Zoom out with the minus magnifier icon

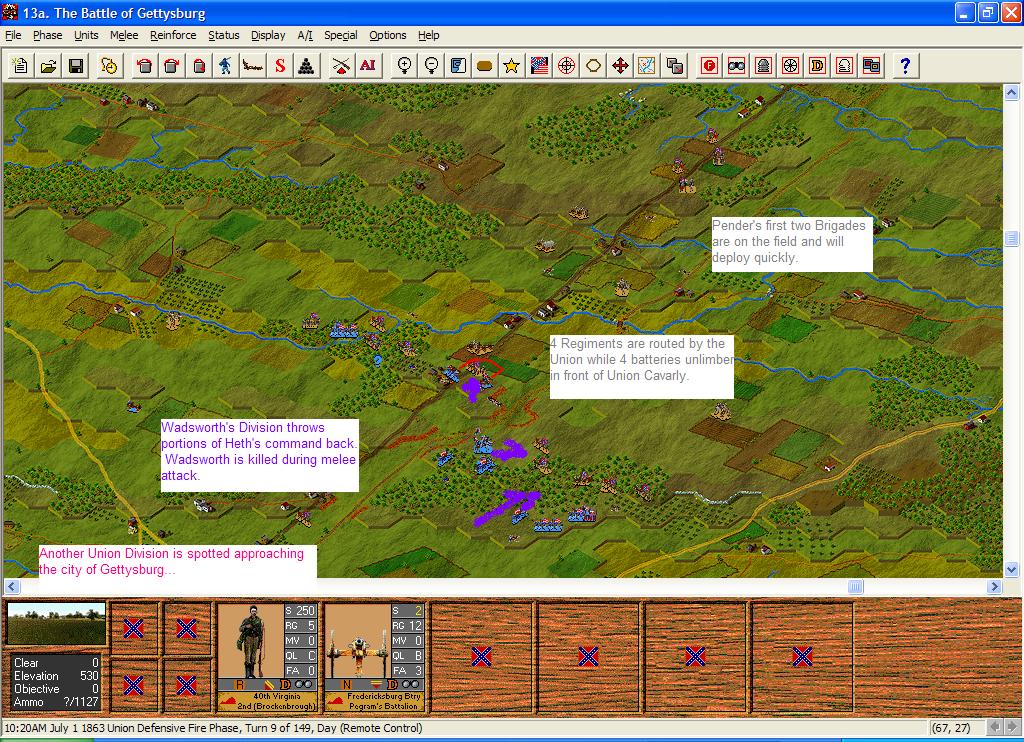[x=431, y=65]
